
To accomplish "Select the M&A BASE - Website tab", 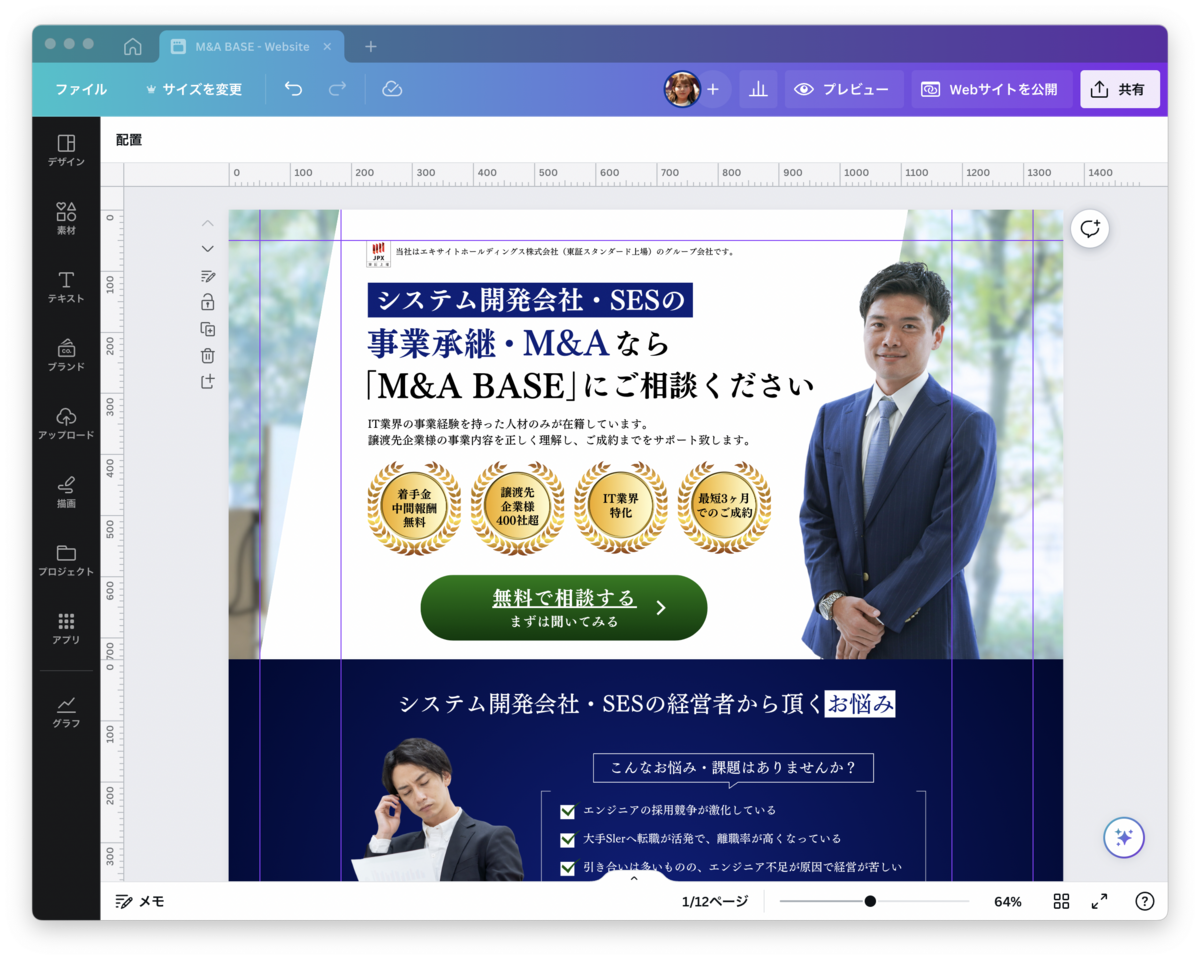I will click(x=251, y=47).
